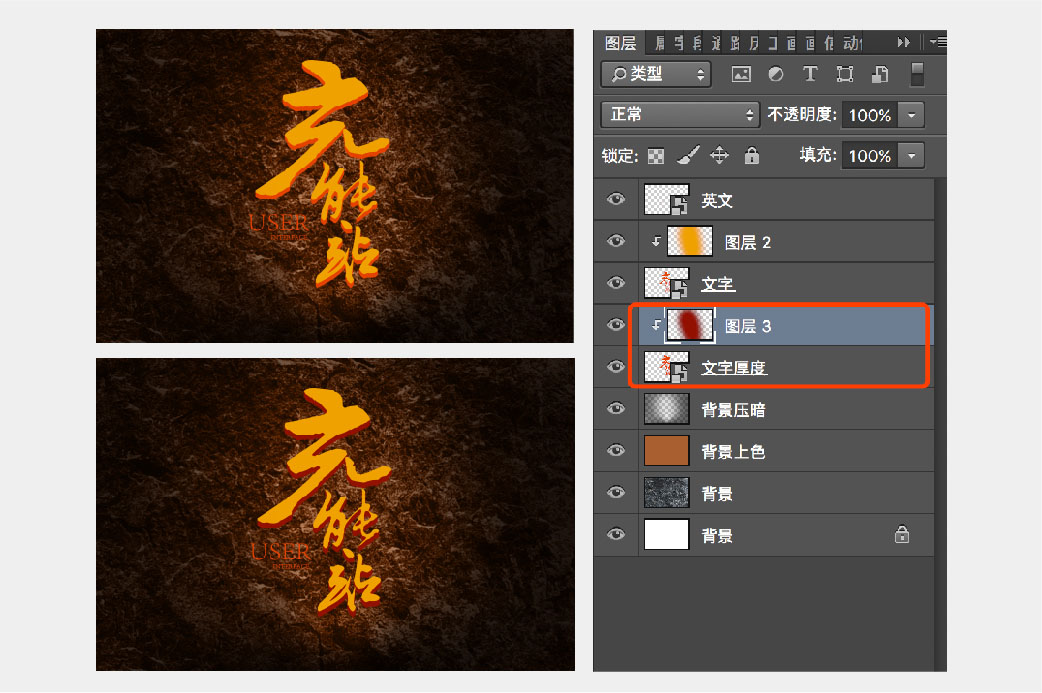Screen dimensions: 1042x693
Task: Enable lock position icon
Action: (x=718, y=155)
